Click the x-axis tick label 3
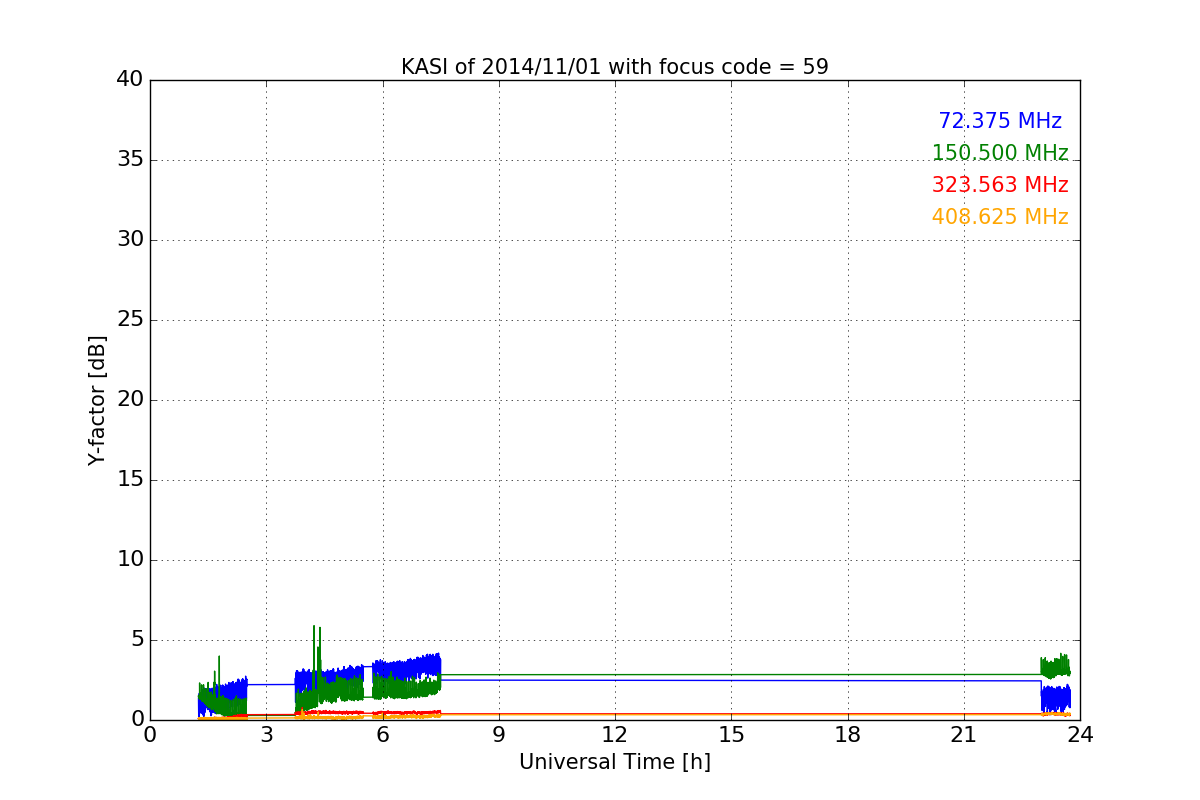The height and width of the screenshot is (800, 1200). (x=266, y=735)
